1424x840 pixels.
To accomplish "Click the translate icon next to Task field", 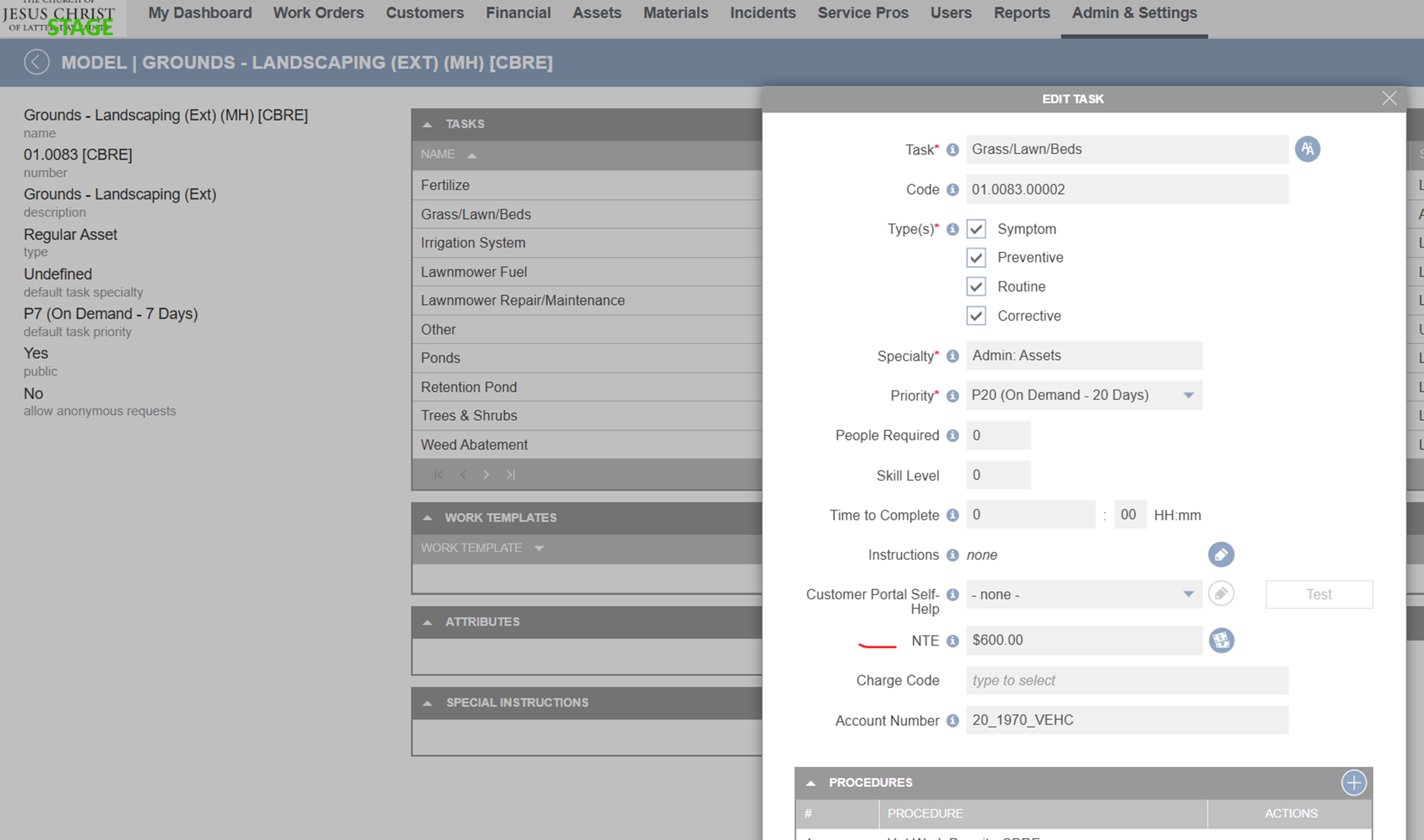I will 1307,149.
